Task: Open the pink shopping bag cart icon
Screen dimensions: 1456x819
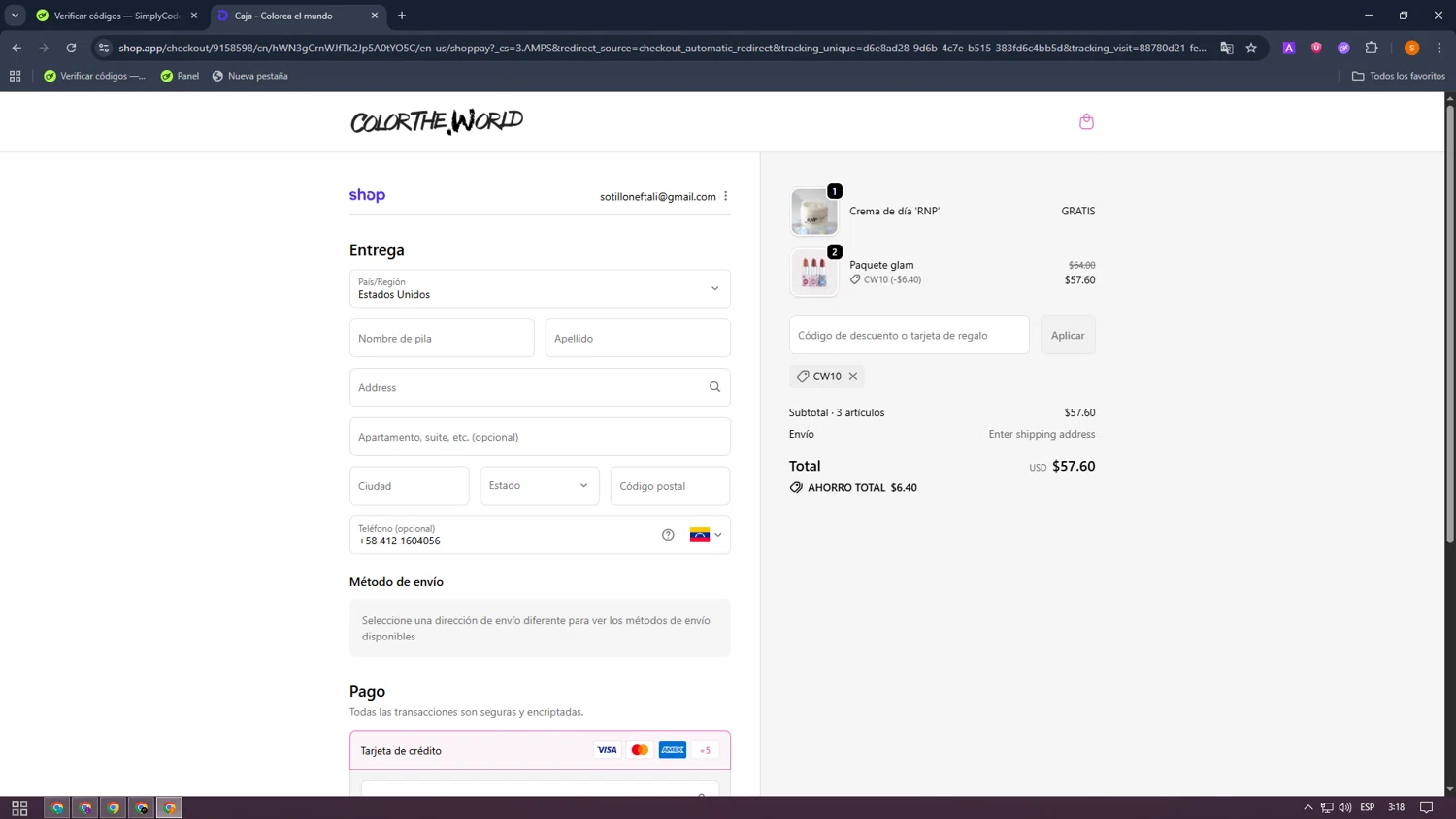Action: (1086, 121)
